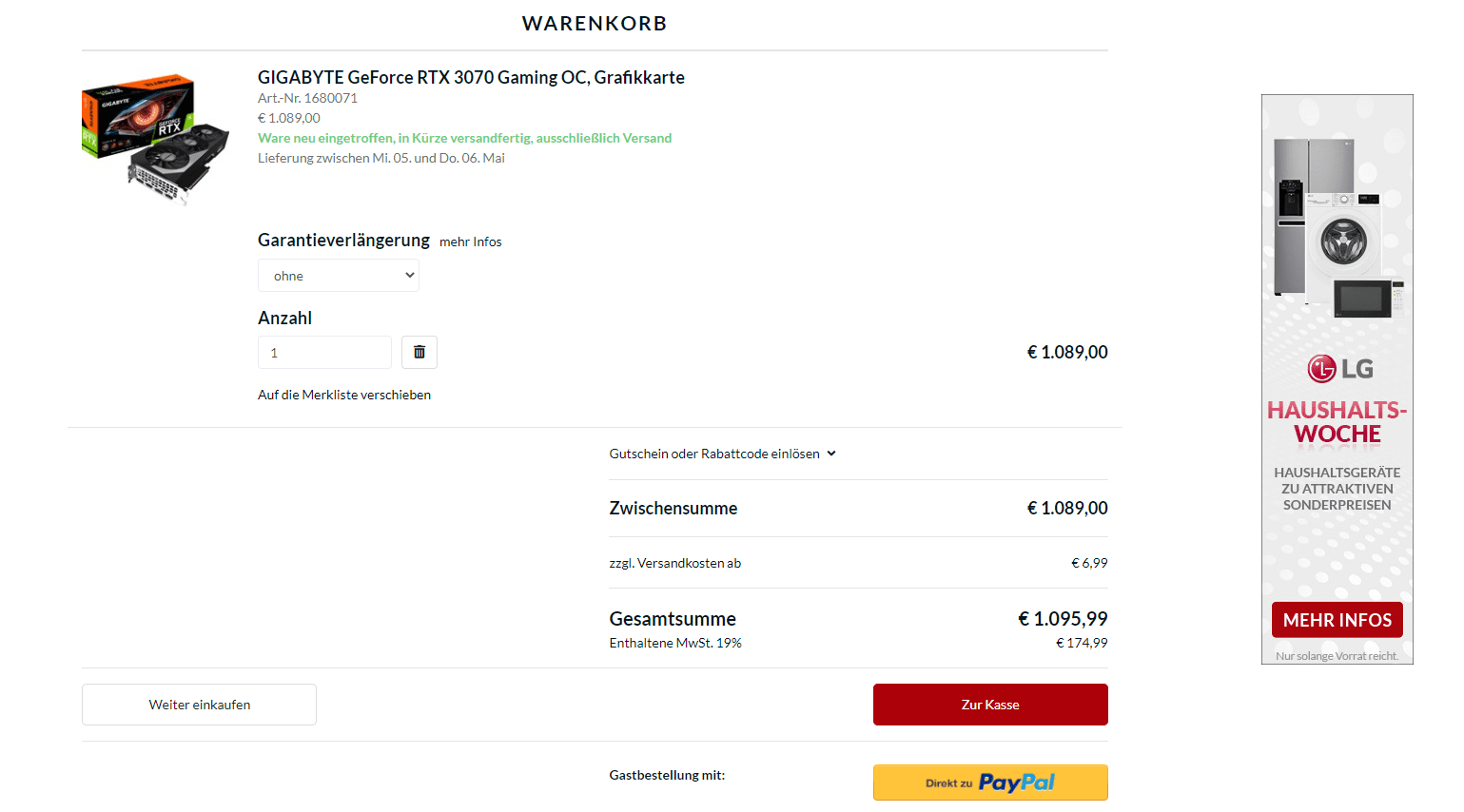
Task: Open the GIGABYTE graphics card product thumbnail
Action: pos(156,139)
